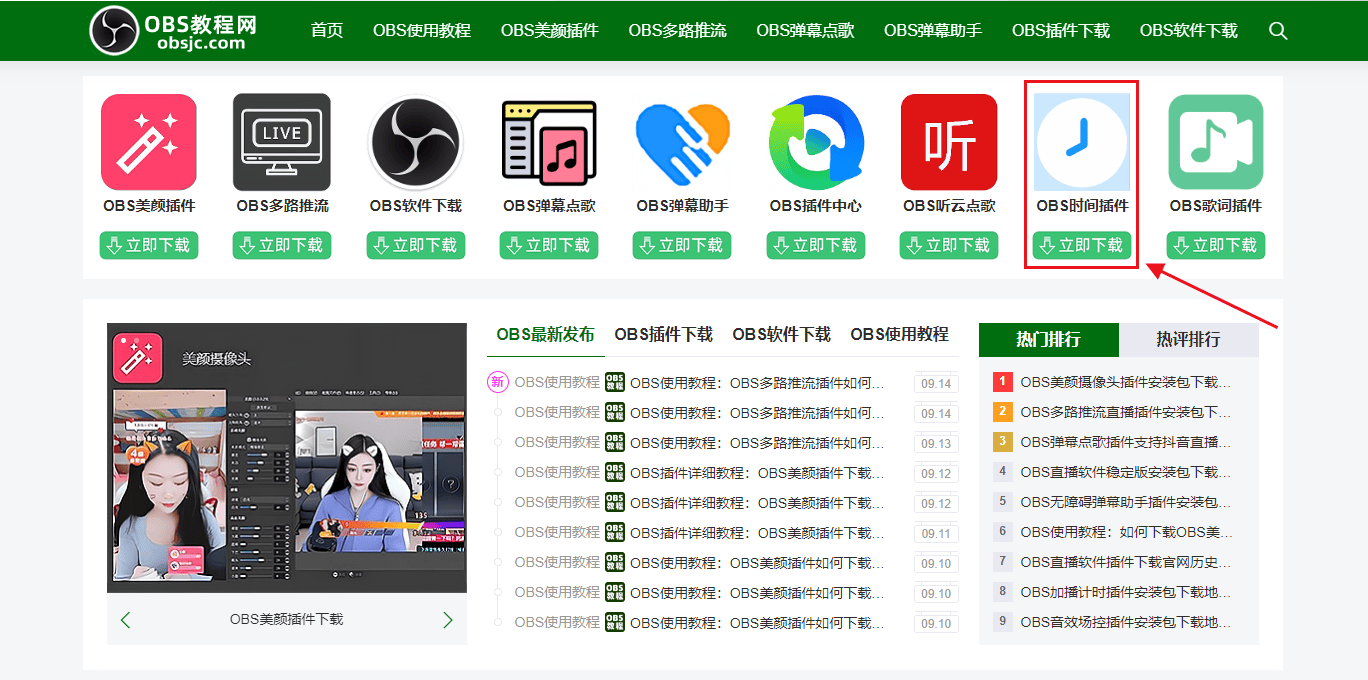Click the OBS美颜插件下载 carousel image
This screenshot has width=1368, height=680.
(287, 460)
